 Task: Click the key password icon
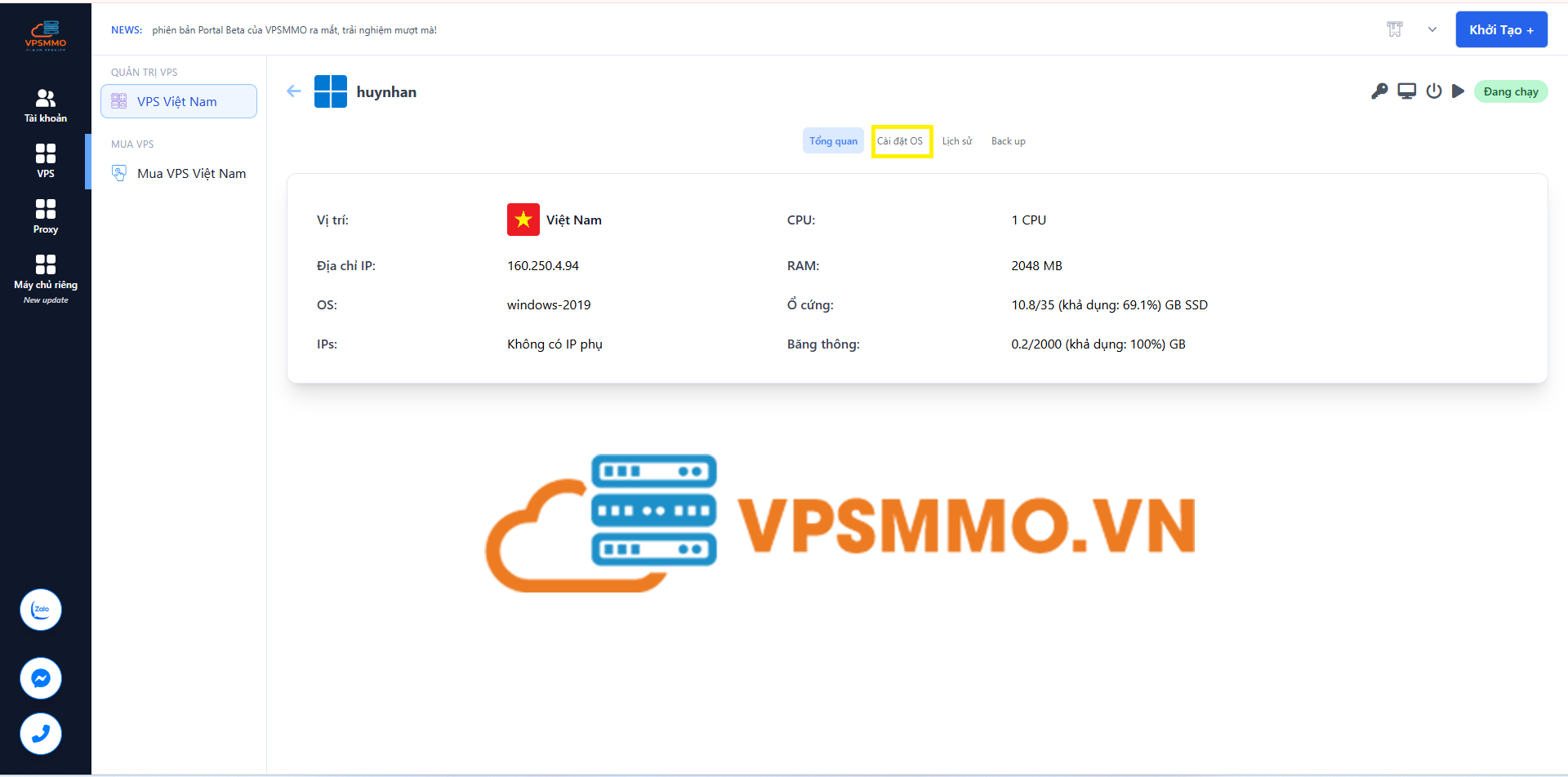[x=1379, y=91]
